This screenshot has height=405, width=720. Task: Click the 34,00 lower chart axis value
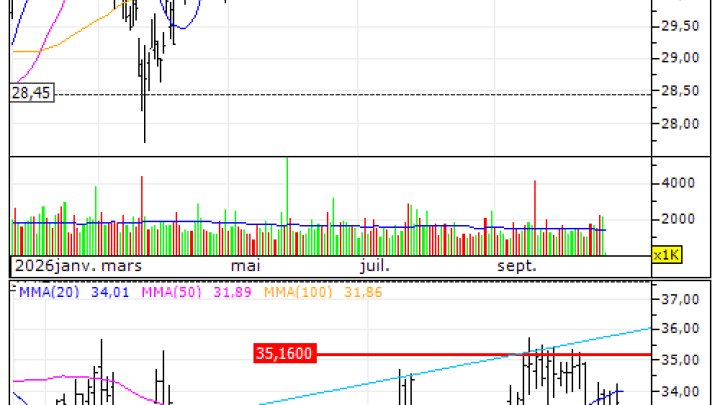(680, 391)
